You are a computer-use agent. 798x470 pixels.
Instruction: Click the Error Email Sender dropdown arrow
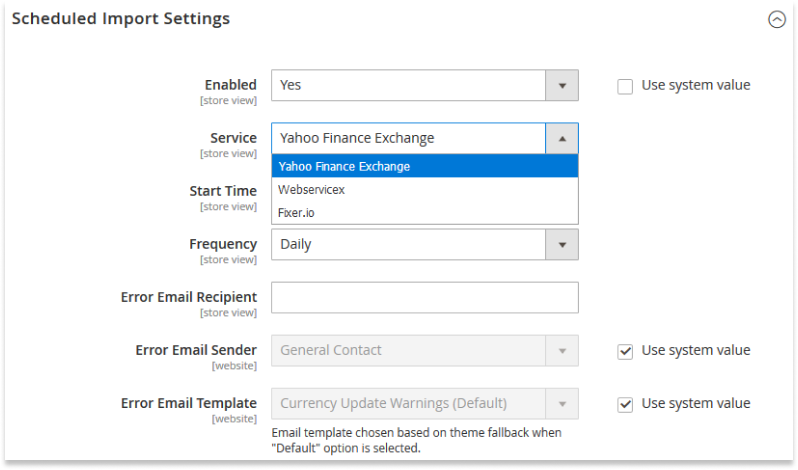point(562,350)
